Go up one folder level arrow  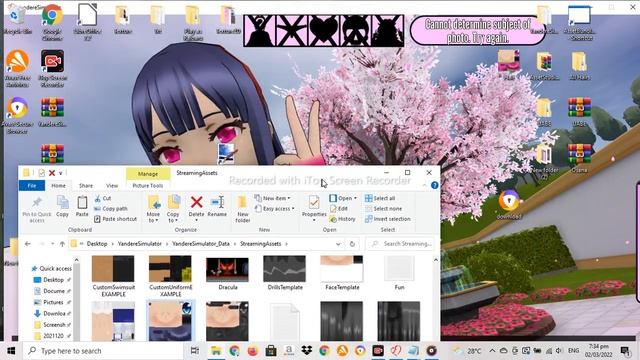(62, 244)
